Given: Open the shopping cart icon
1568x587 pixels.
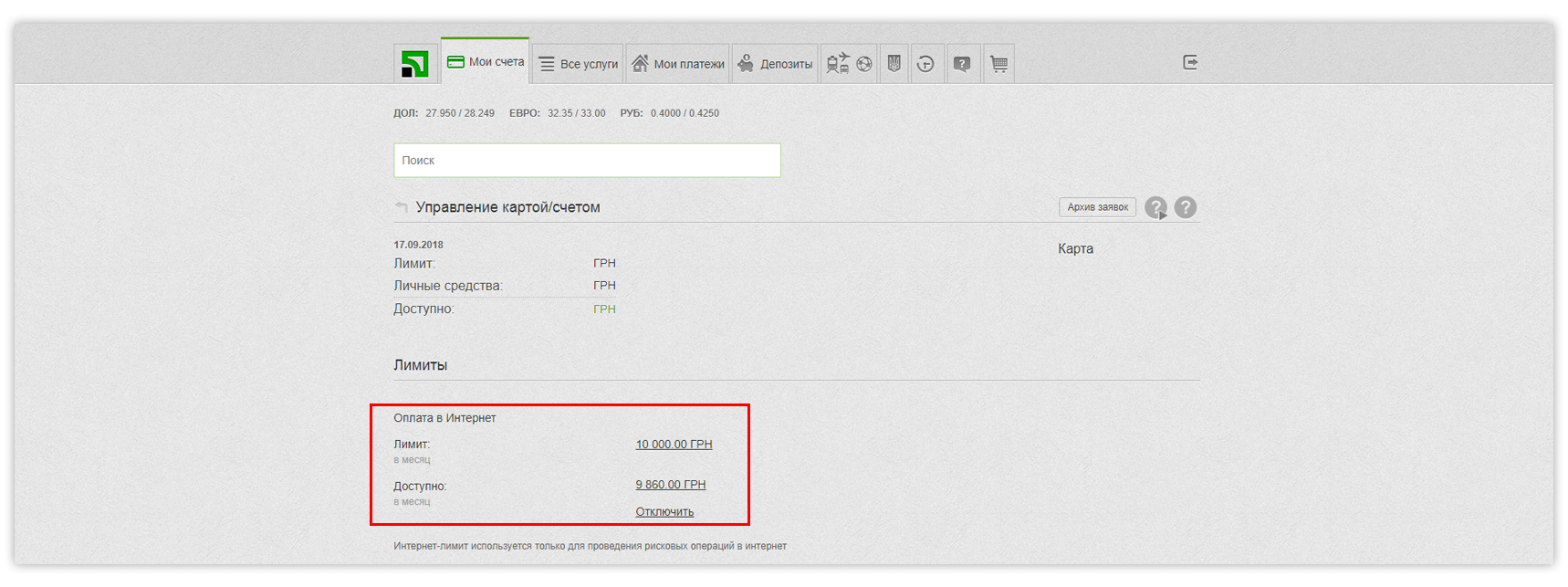Looking at the screenshot, I should tap(999, 64).
